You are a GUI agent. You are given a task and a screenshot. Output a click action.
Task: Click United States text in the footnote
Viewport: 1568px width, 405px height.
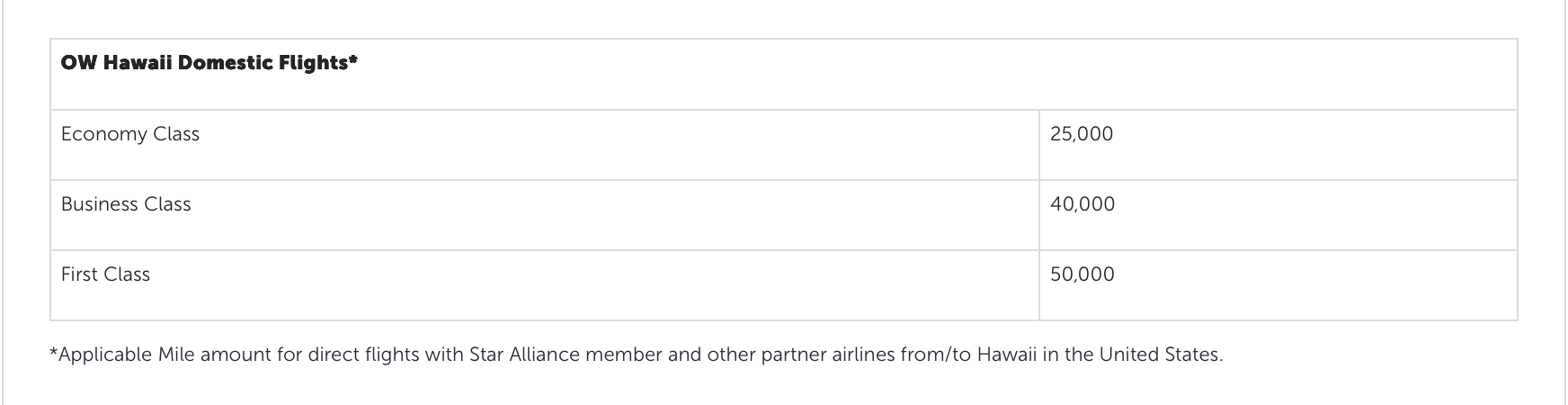coord(1160,355)
